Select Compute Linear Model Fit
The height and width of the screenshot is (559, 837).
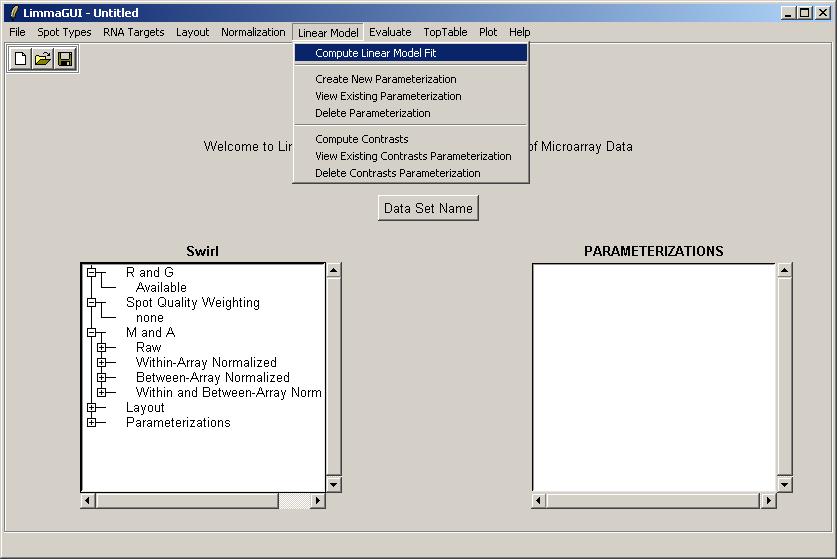375,53
